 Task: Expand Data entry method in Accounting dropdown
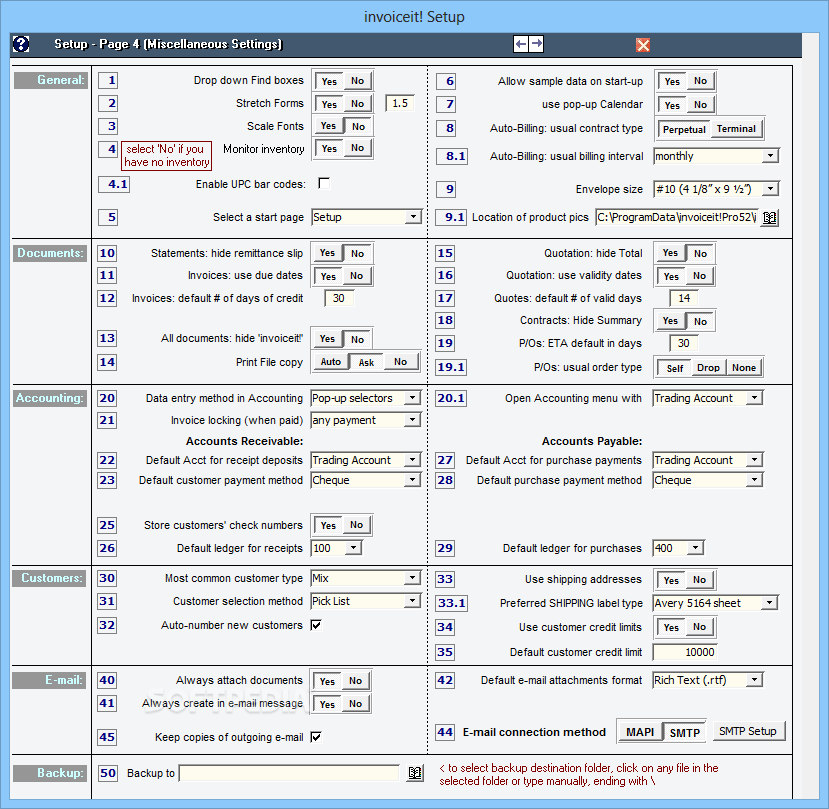(x=412, y=398)
